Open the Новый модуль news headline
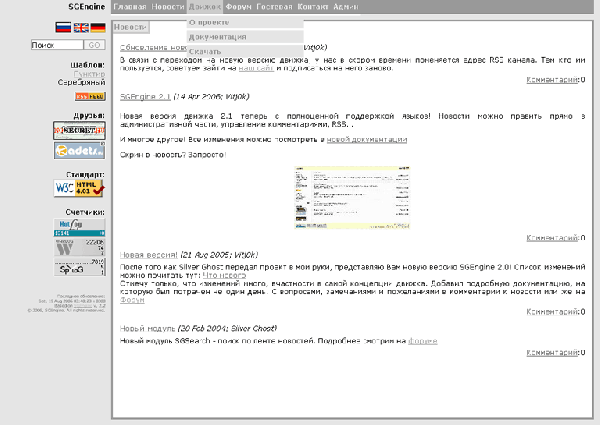The image size is (600, 425). point(147,329)
